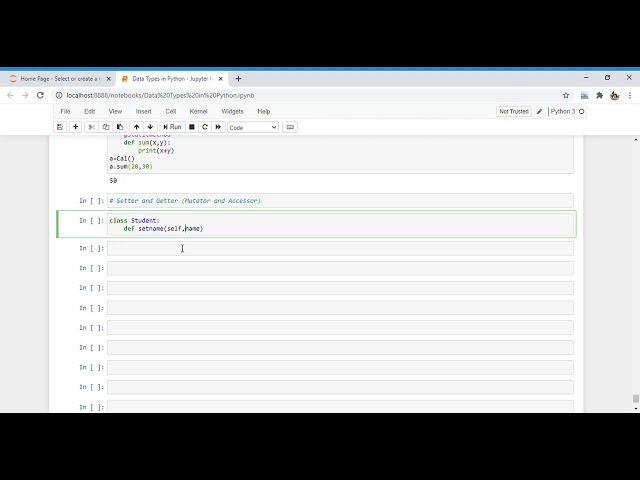Click the Python 3 kernel indicator circle
This screenshot has width=640, height=480.
point(582,111)
